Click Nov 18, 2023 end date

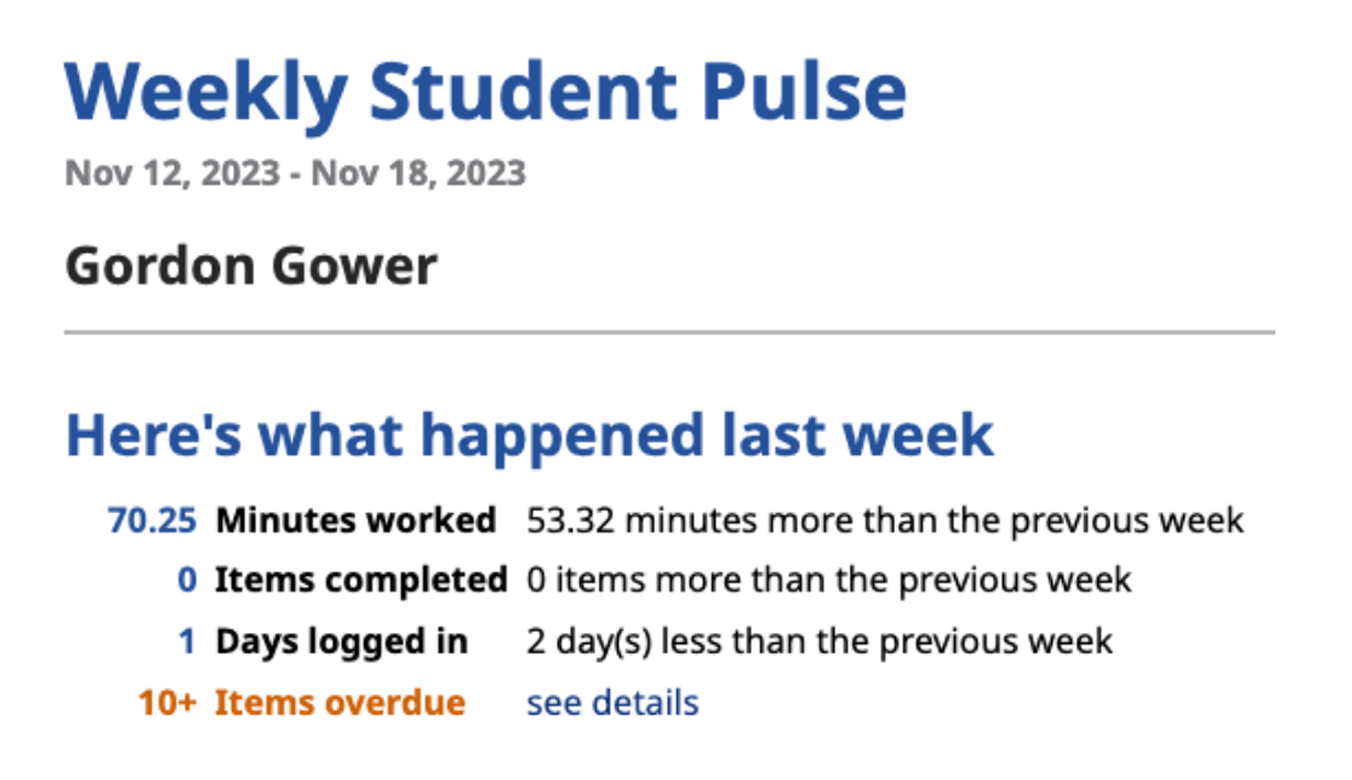(x=418, y=173)
